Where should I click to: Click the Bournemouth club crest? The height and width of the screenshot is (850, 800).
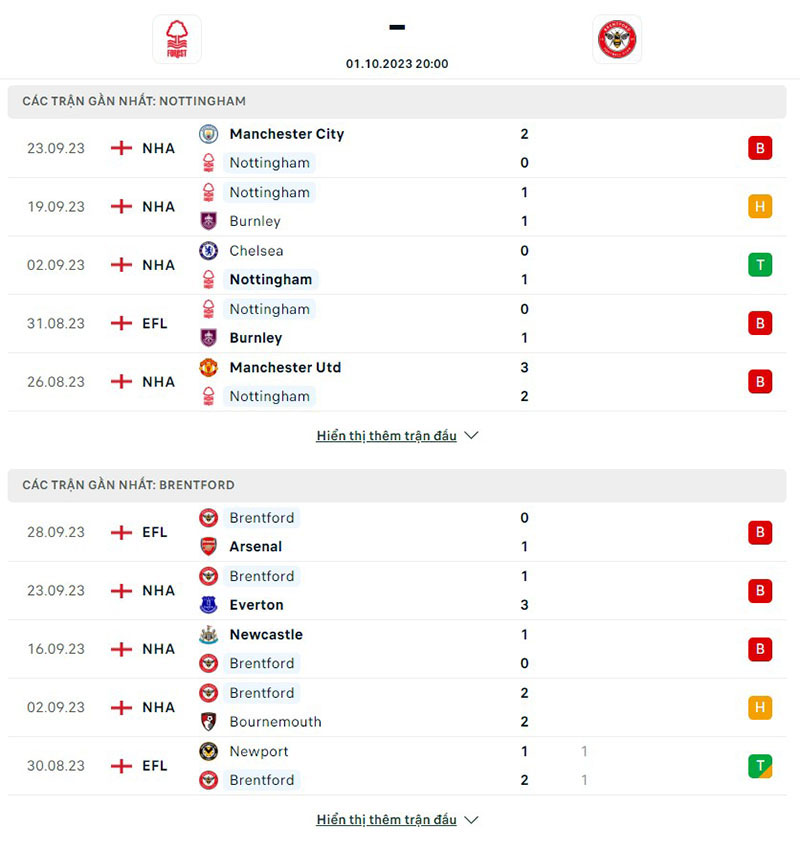coord(209,721)
